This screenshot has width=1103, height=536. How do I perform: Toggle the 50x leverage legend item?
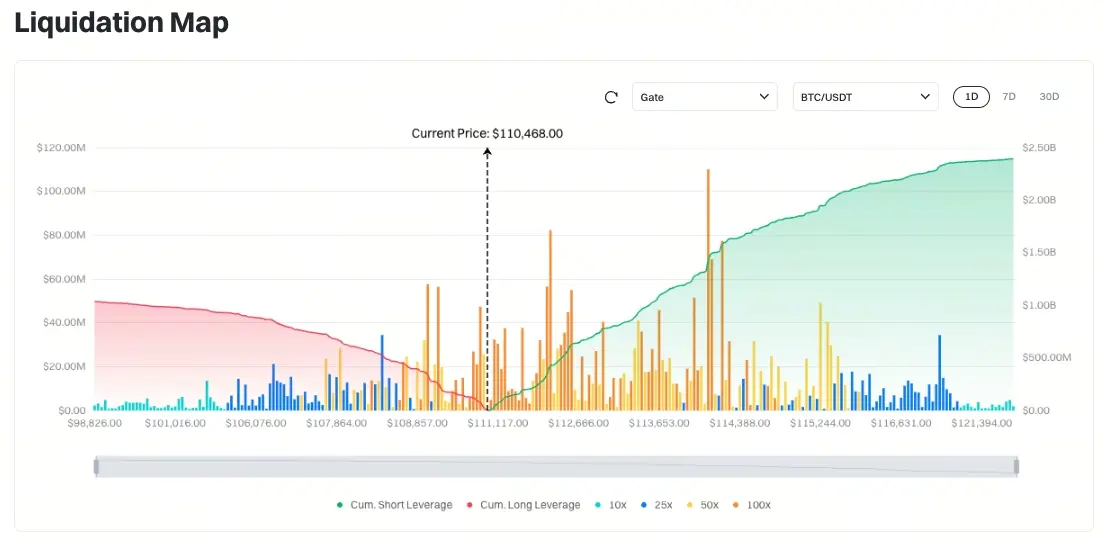coord(702,505)
